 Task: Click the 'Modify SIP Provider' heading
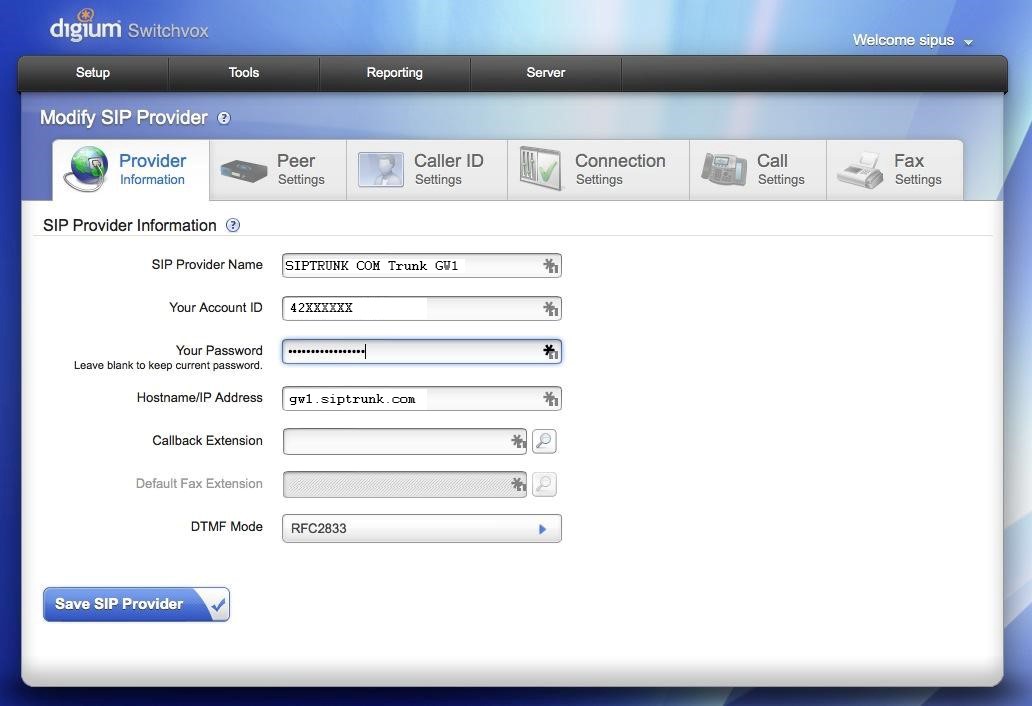[124, 118]
